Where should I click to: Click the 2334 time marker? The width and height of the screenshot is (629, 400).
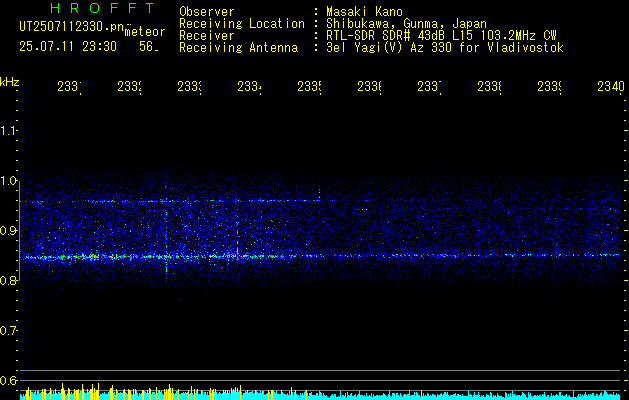pos(249,87)
